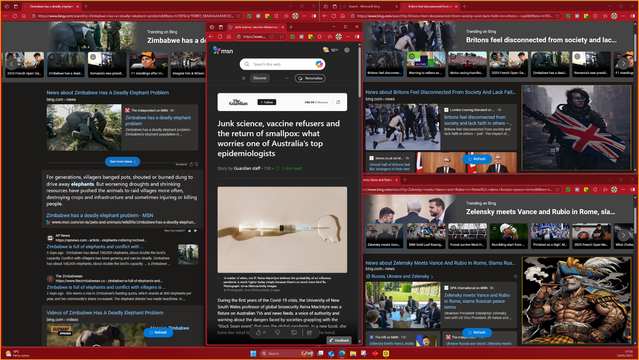Open more options menu in Zimbabwe window toolbar
This screenshot has height=360, width=639.
(304, 16)
